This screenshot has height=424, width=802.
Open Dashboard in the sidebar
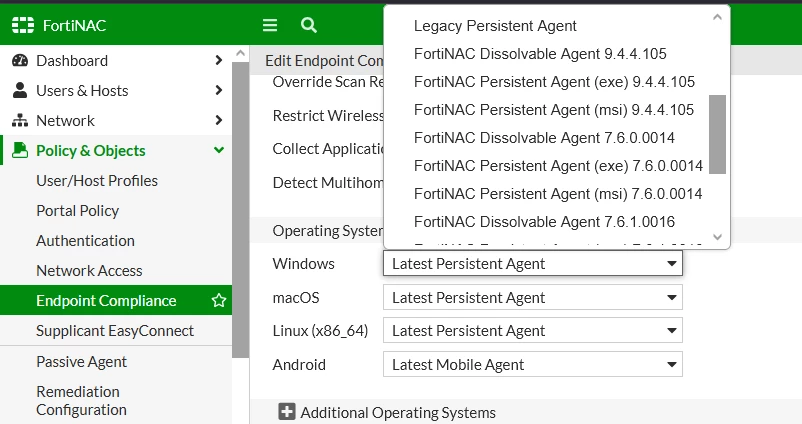point(72,60)
